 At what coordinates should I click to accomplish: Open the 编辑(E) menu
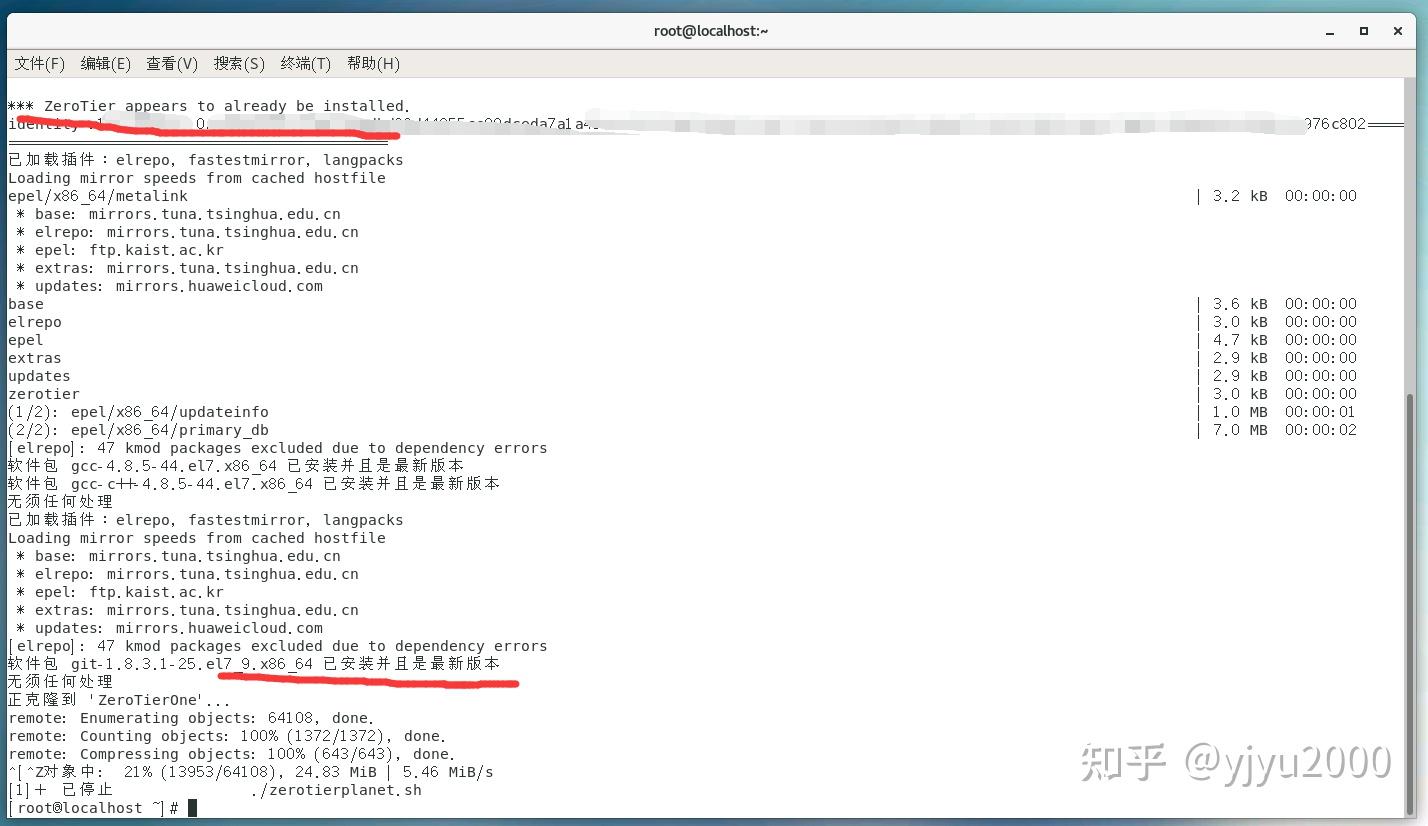click(106, 63)
